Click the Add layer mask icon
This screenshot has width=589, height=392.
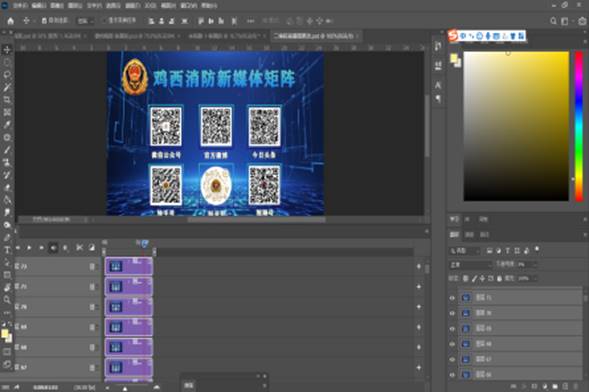point(534,386)
